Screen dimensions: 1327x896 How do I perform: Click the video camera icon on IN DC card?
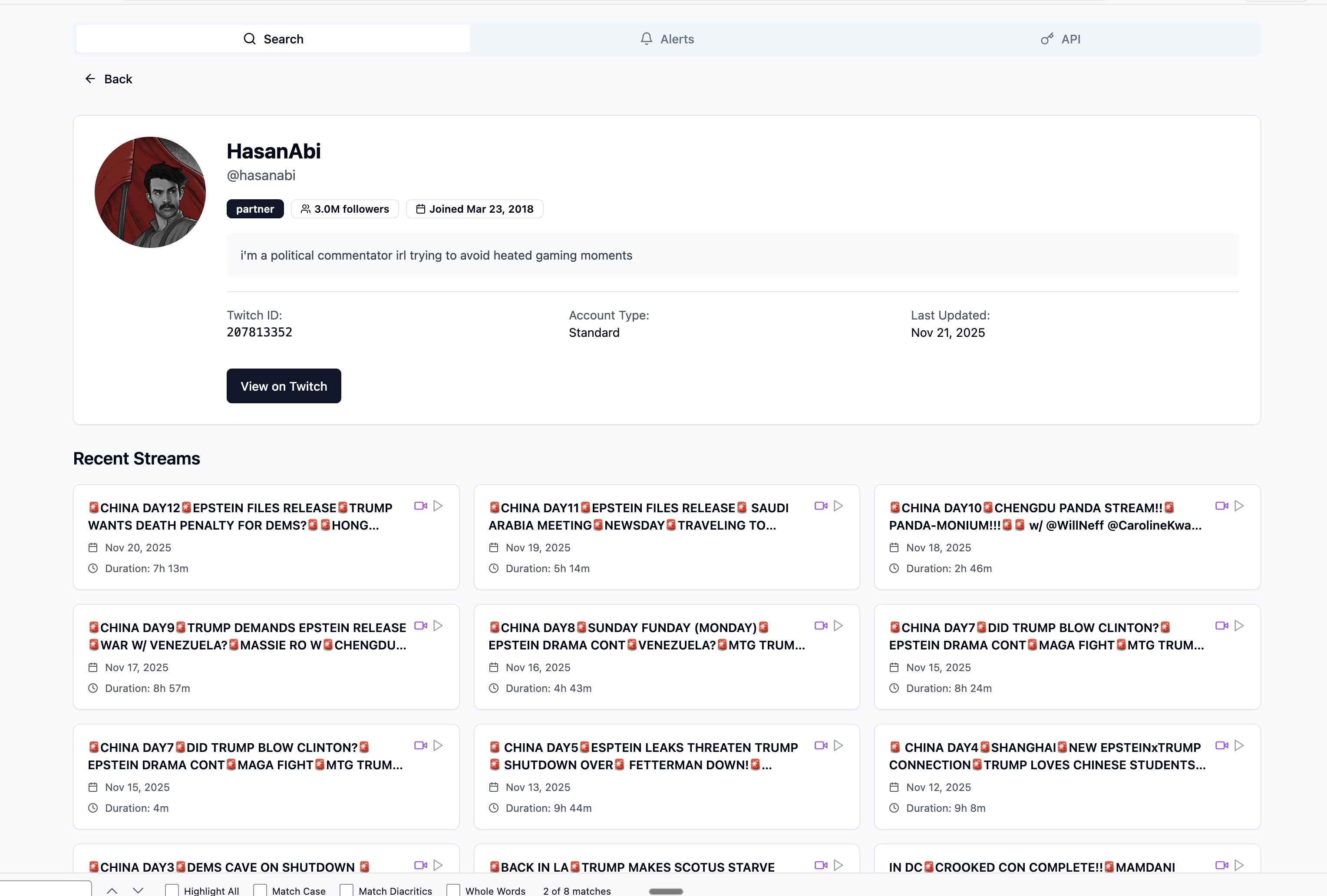pos(1222,865)
